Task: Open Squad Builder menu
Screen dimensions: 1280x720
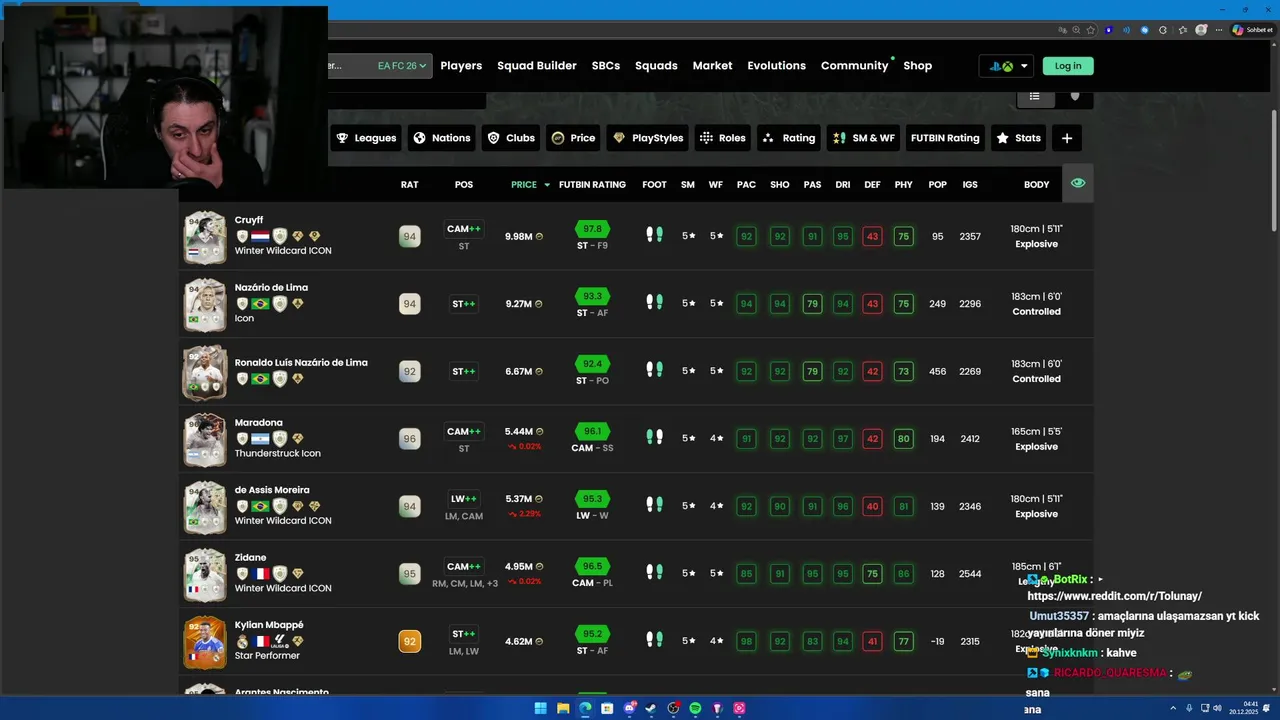Action: coord(537,66)
